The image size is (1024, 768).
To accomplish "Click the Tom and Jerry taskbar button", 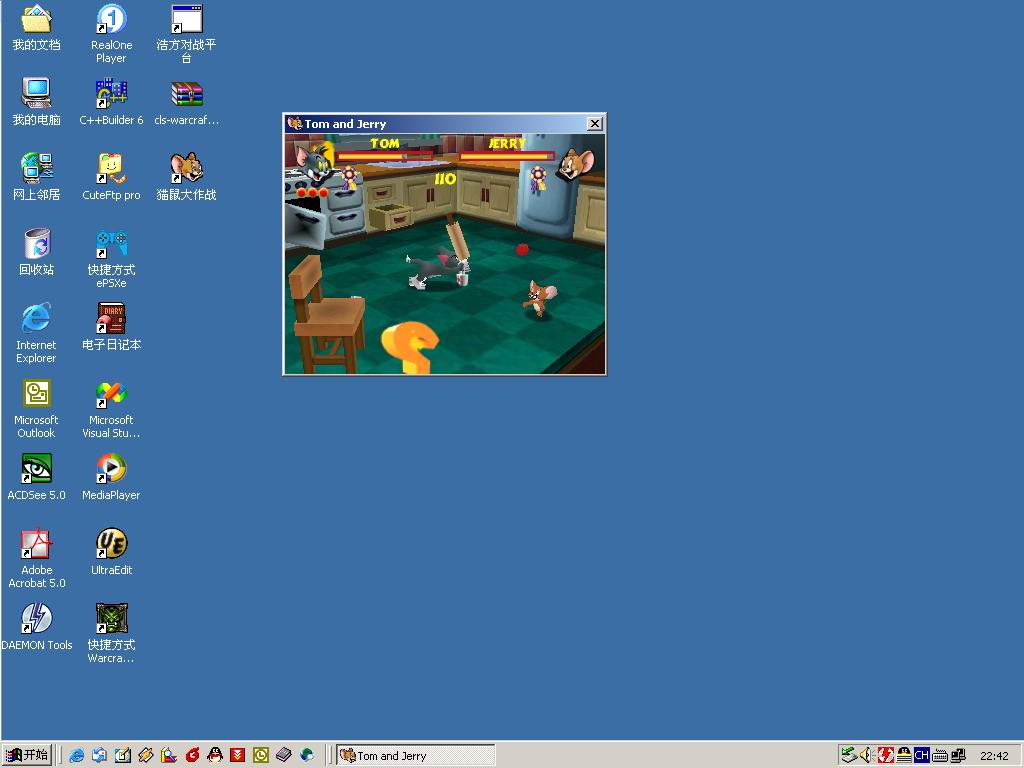I will (416, 756).
